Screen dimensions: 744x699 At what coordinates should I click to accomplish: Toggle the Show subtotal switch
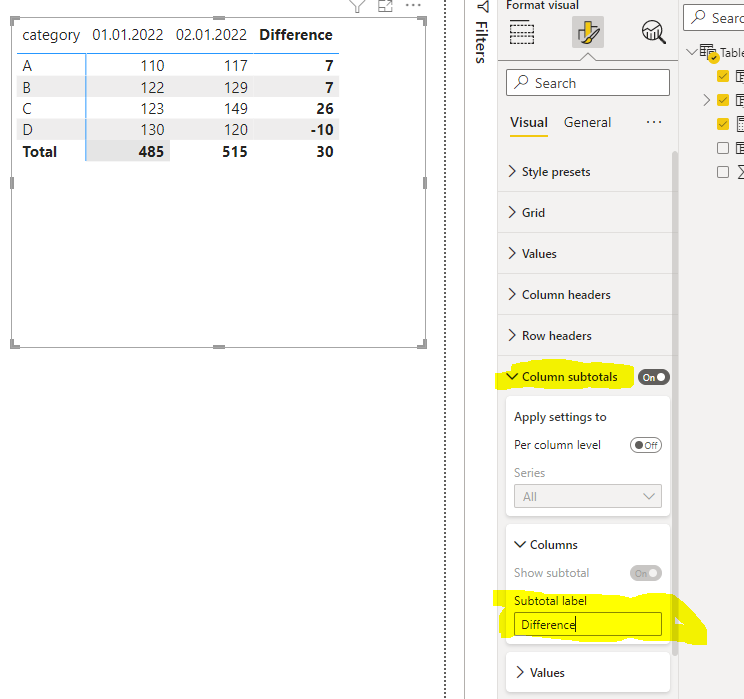coord(646,573)
